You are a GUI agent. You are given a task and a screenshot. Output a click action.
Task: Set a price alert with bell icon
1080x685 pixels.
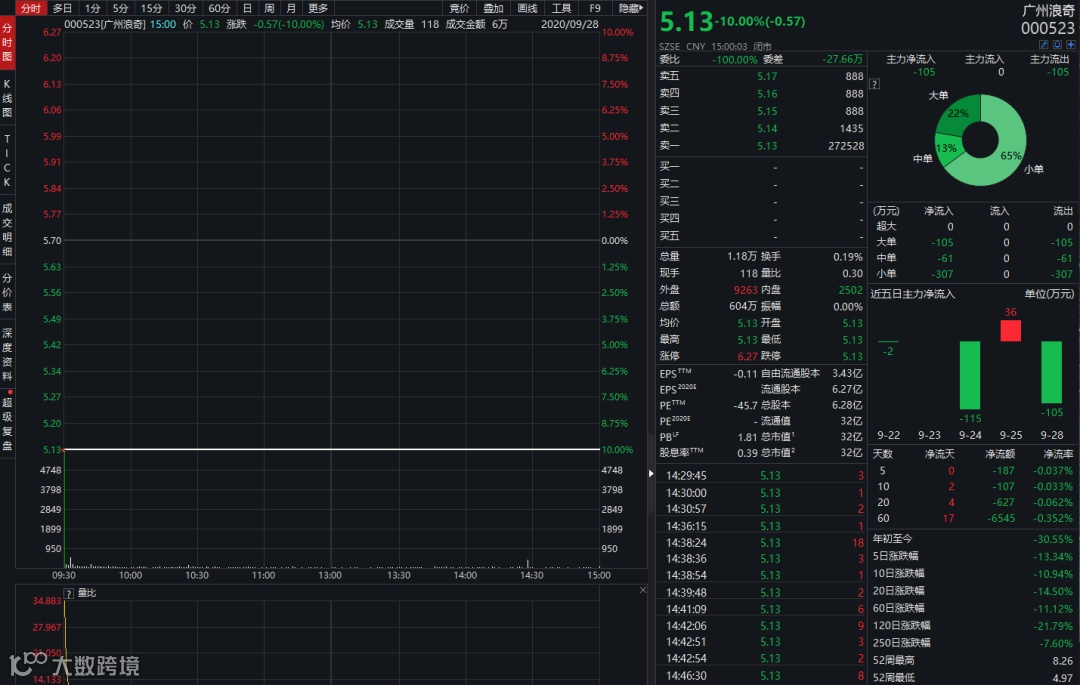(x=1057, y=44)
